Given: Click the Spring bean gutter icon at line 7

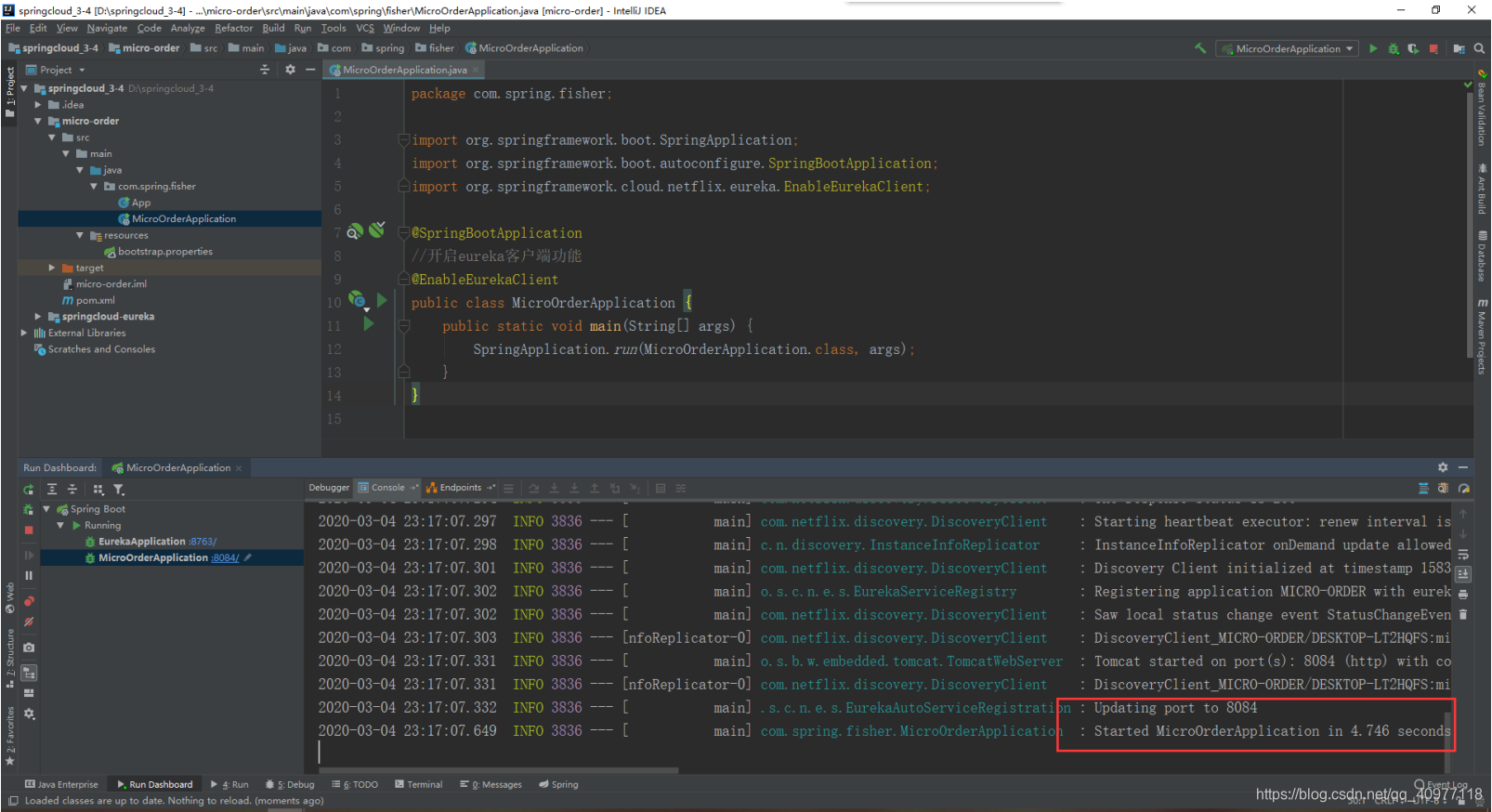Looking at the screenshot, I should pos(355,230).
